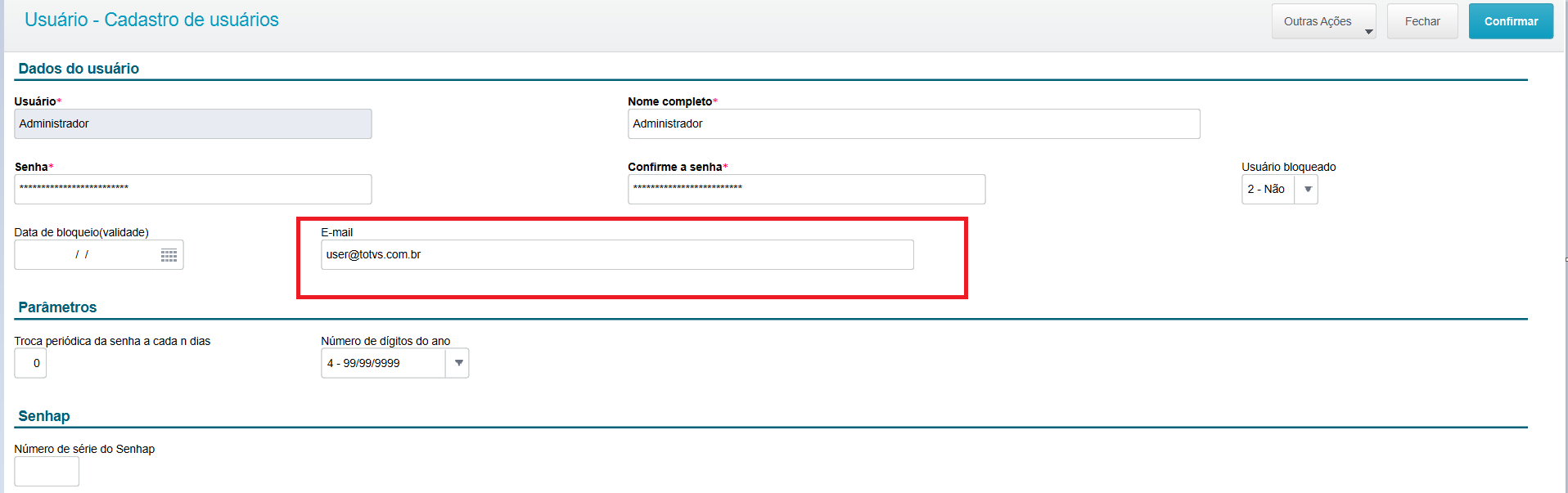
Task: Click the page title Usuário - Cadastro de usuários
Action: pyautogui.click(x=151, y=20)
